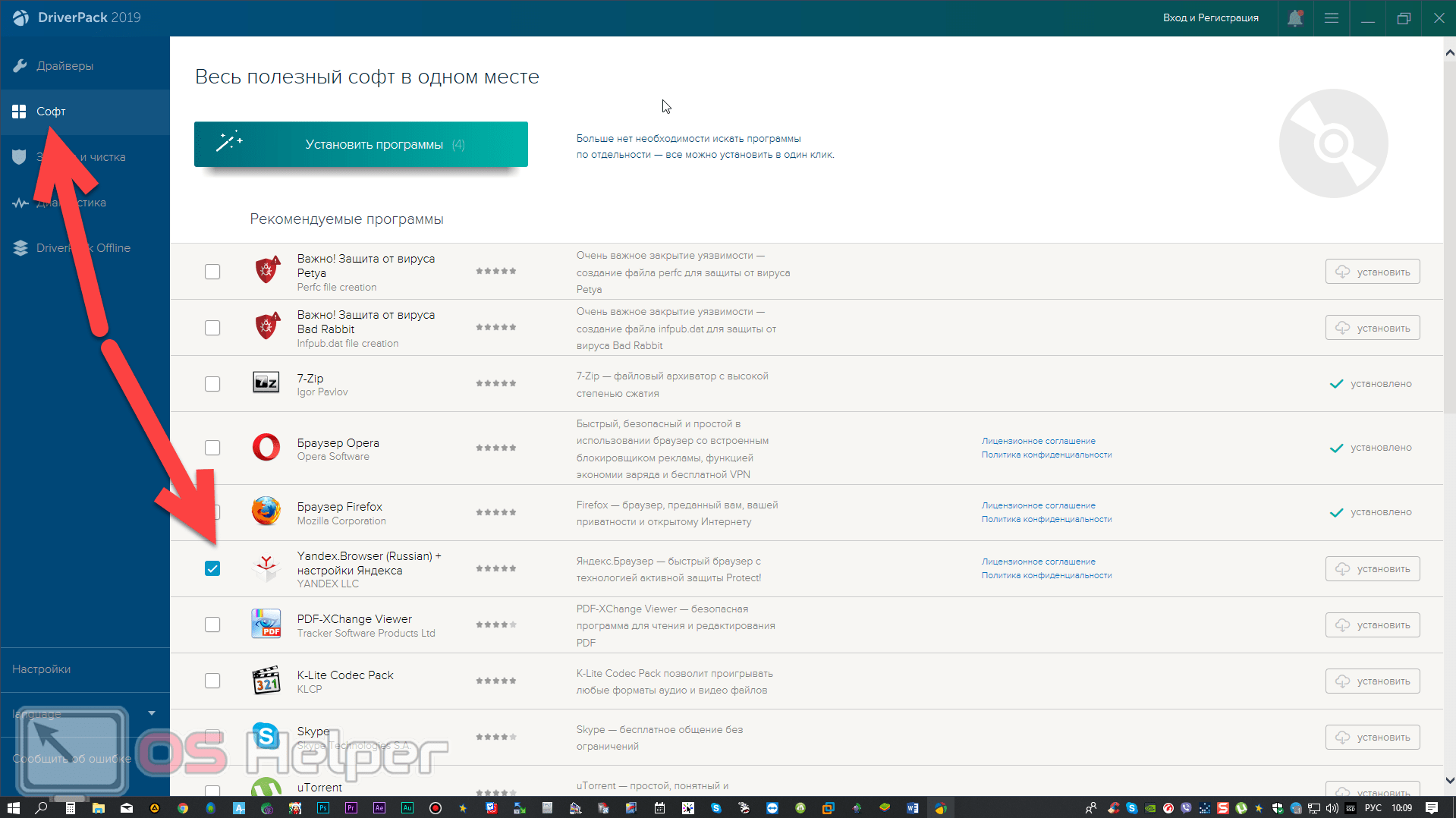Open the Windows Start button
1456x818 pixels.
click(13, 808)
